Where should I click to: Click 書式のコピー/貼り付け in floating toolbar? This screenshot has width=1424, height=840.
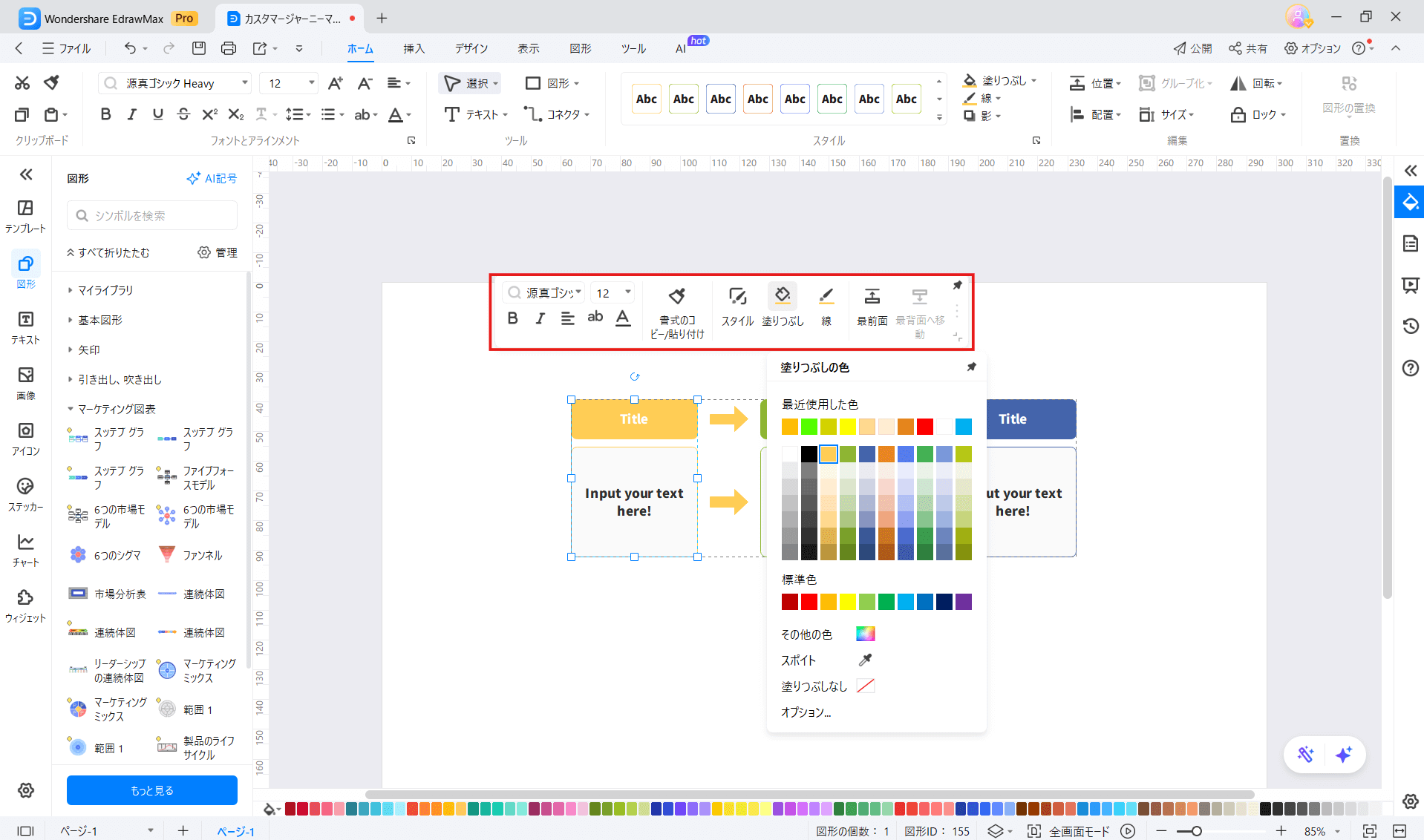coord(677,312)
